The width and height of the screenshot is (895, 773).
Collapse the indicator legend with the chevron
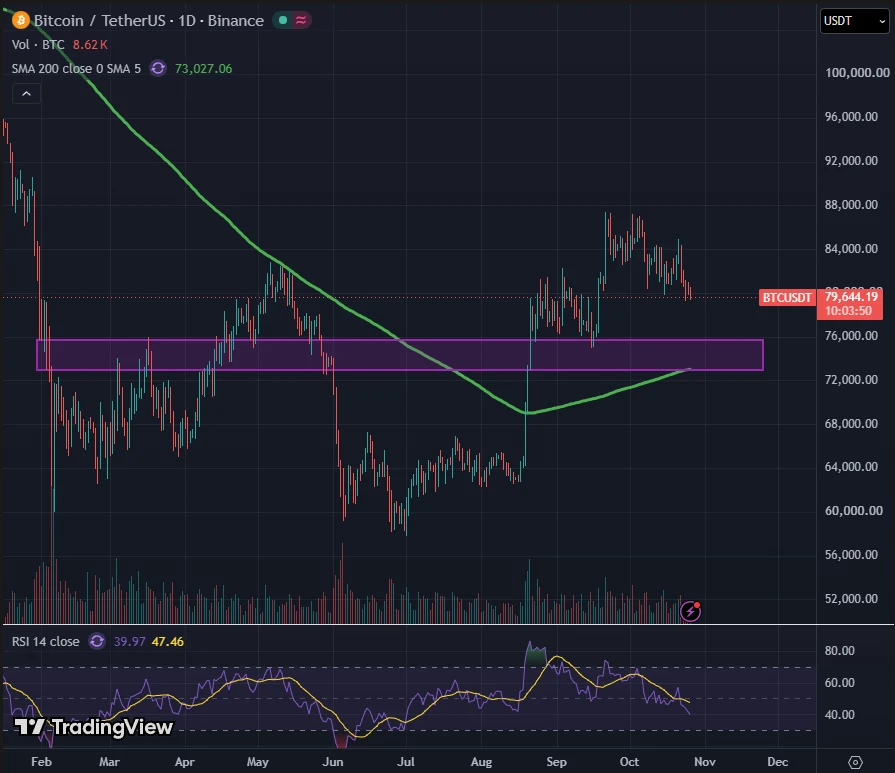pos(26,94)
